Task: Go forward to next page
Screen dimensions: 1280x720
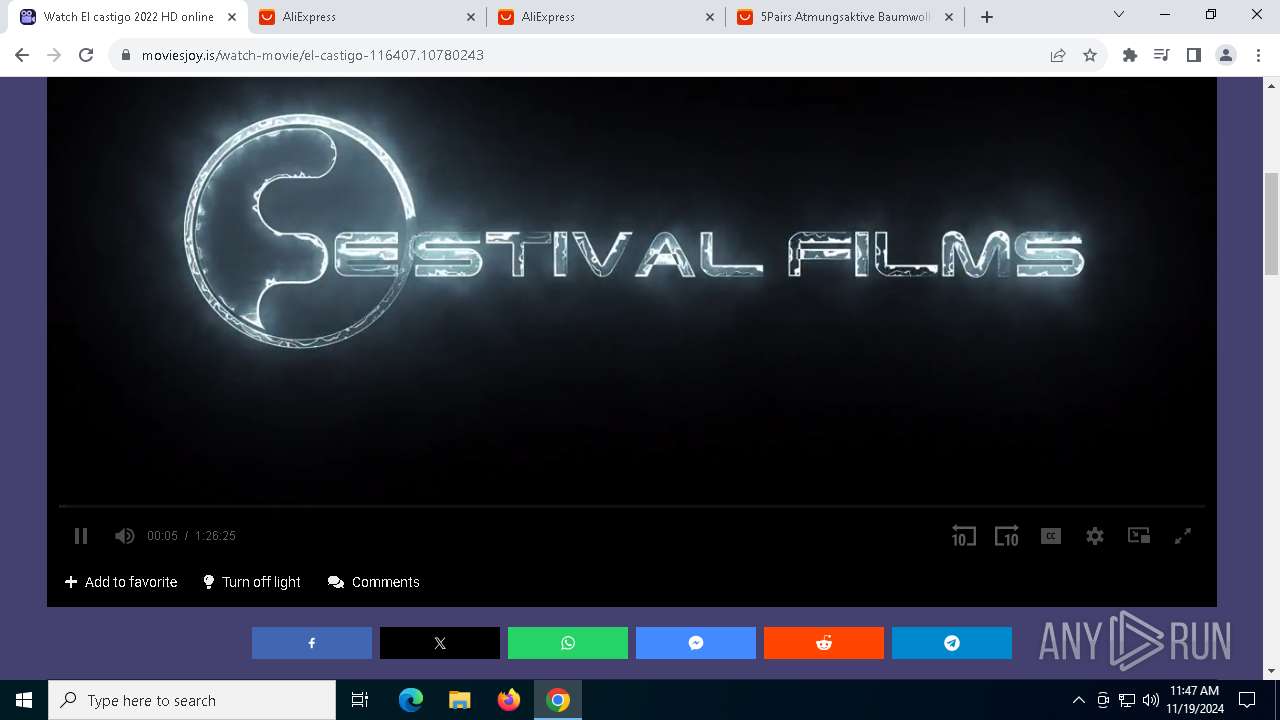Action: 54,55
